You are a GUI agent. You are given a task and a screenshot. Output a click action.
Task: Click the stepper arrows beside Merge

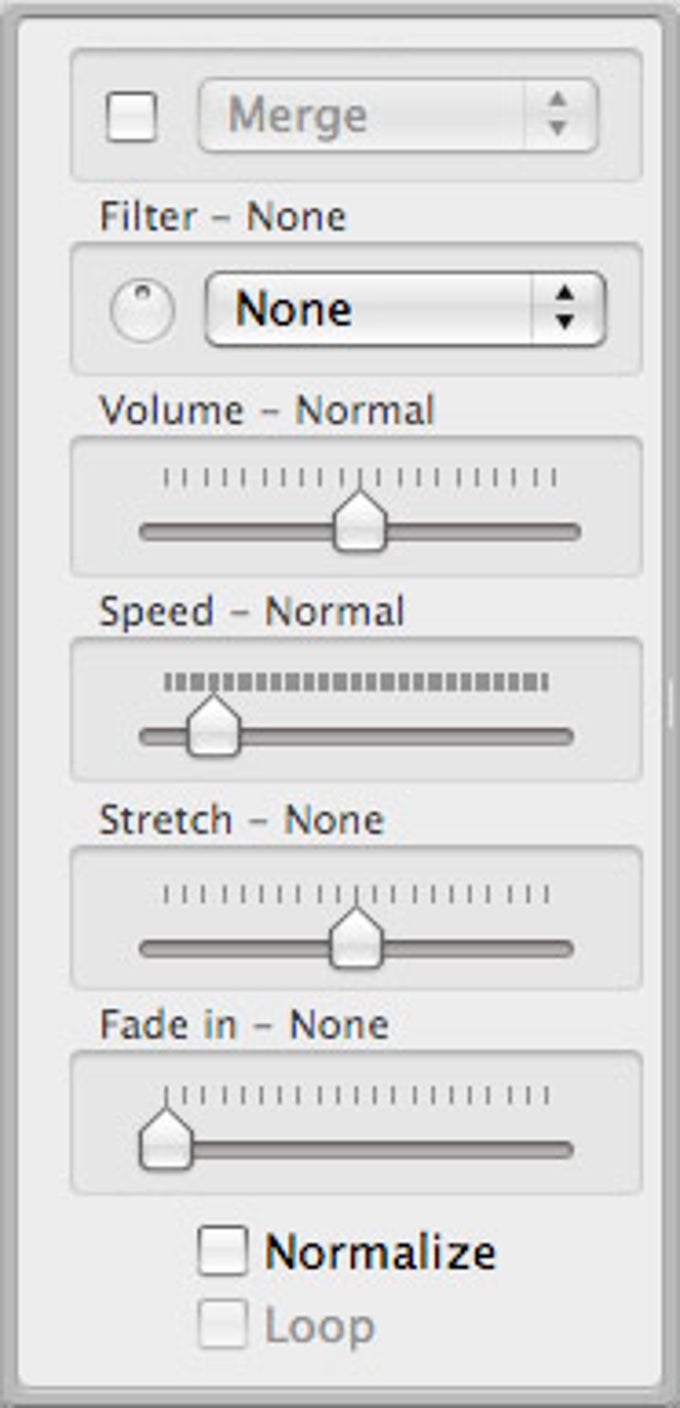[555, 114]
